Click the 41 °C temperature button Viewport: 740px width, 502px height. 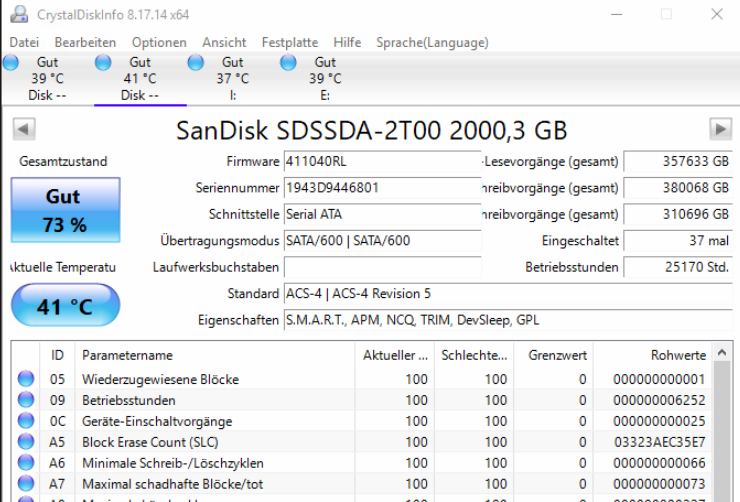coord(66,305)
